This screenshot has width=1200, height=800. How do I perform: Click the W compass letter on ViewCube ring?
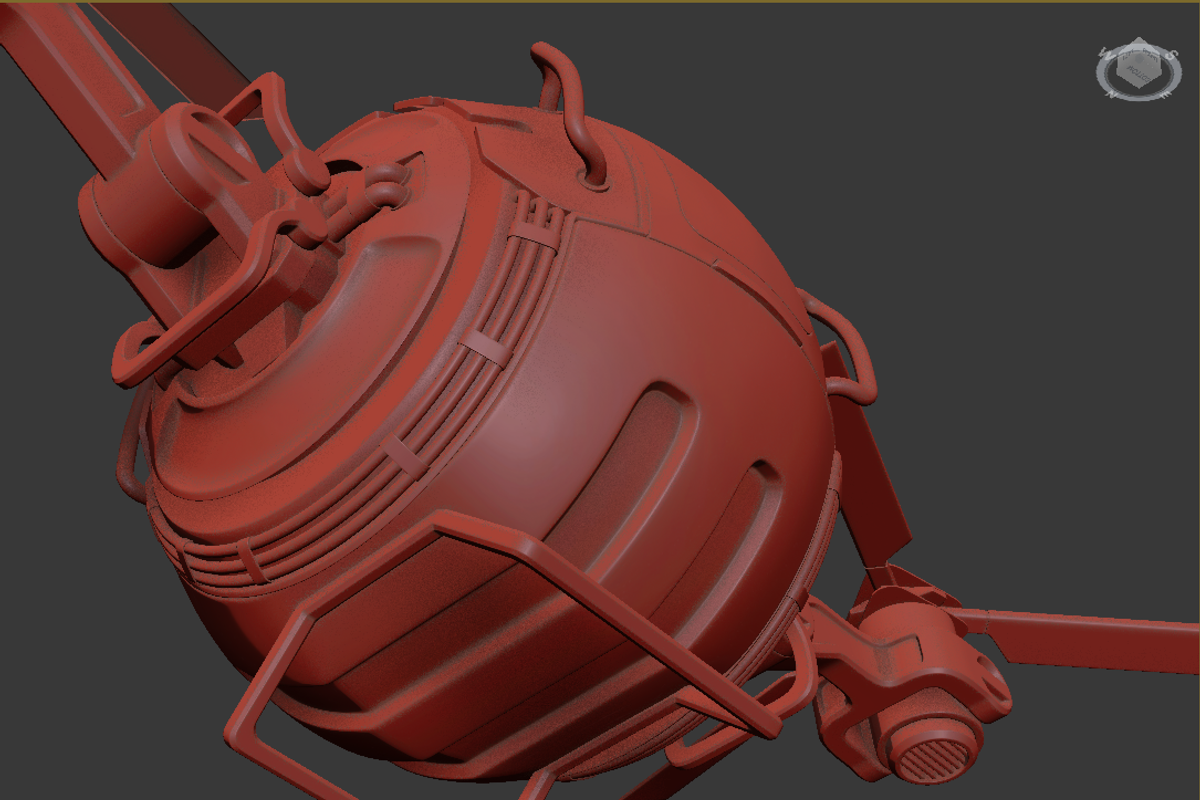pyautogui.click(x=1106, y=54)
